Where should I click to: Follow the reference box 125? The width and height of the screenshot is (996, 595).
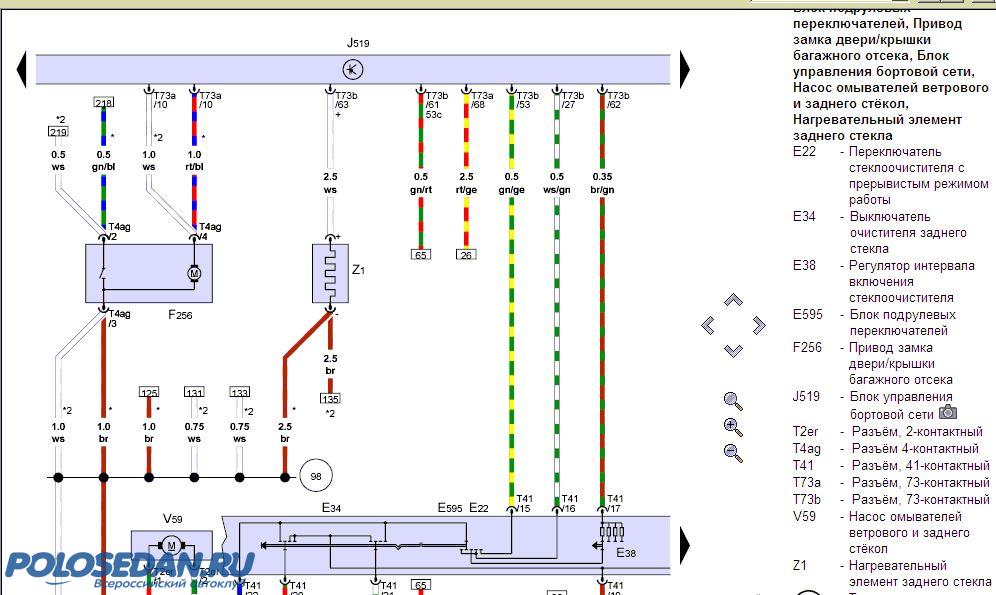click(149, 393)
